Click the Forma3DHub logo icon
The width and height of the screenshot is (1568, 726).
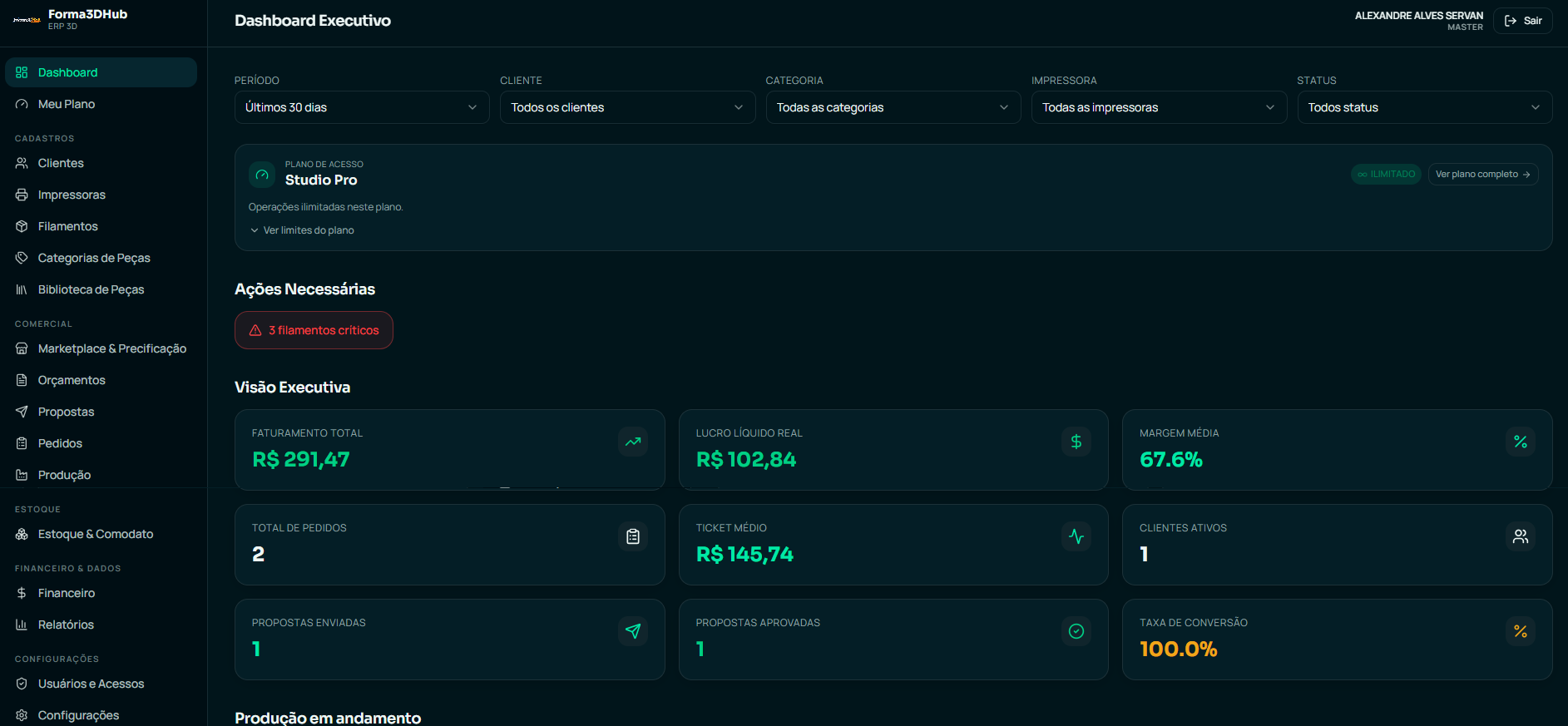tap(27, 20)
